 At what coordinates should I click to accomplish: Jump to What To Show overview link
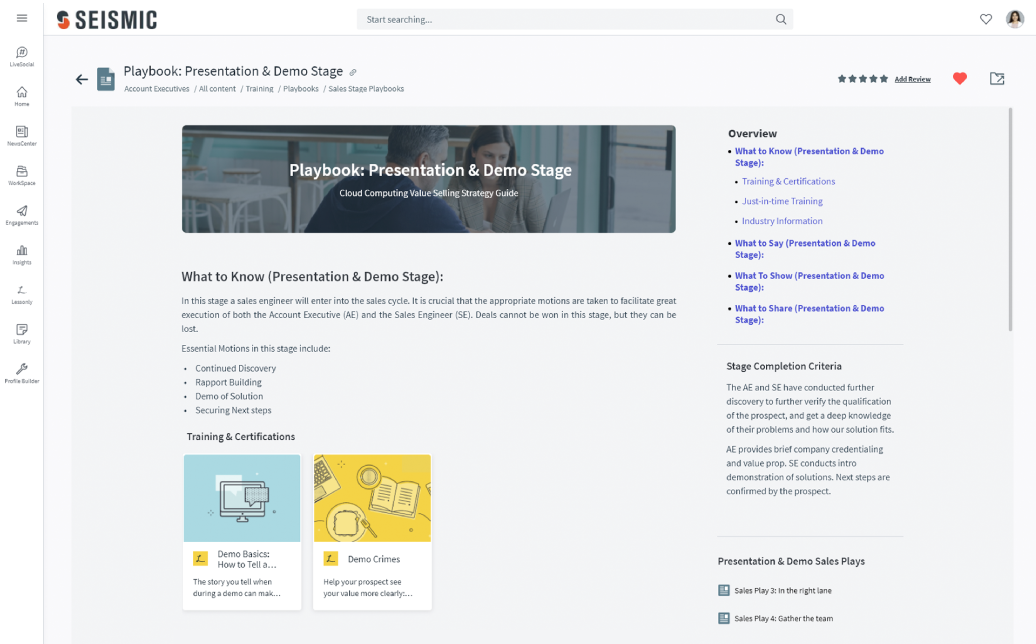tap(809, 281)
